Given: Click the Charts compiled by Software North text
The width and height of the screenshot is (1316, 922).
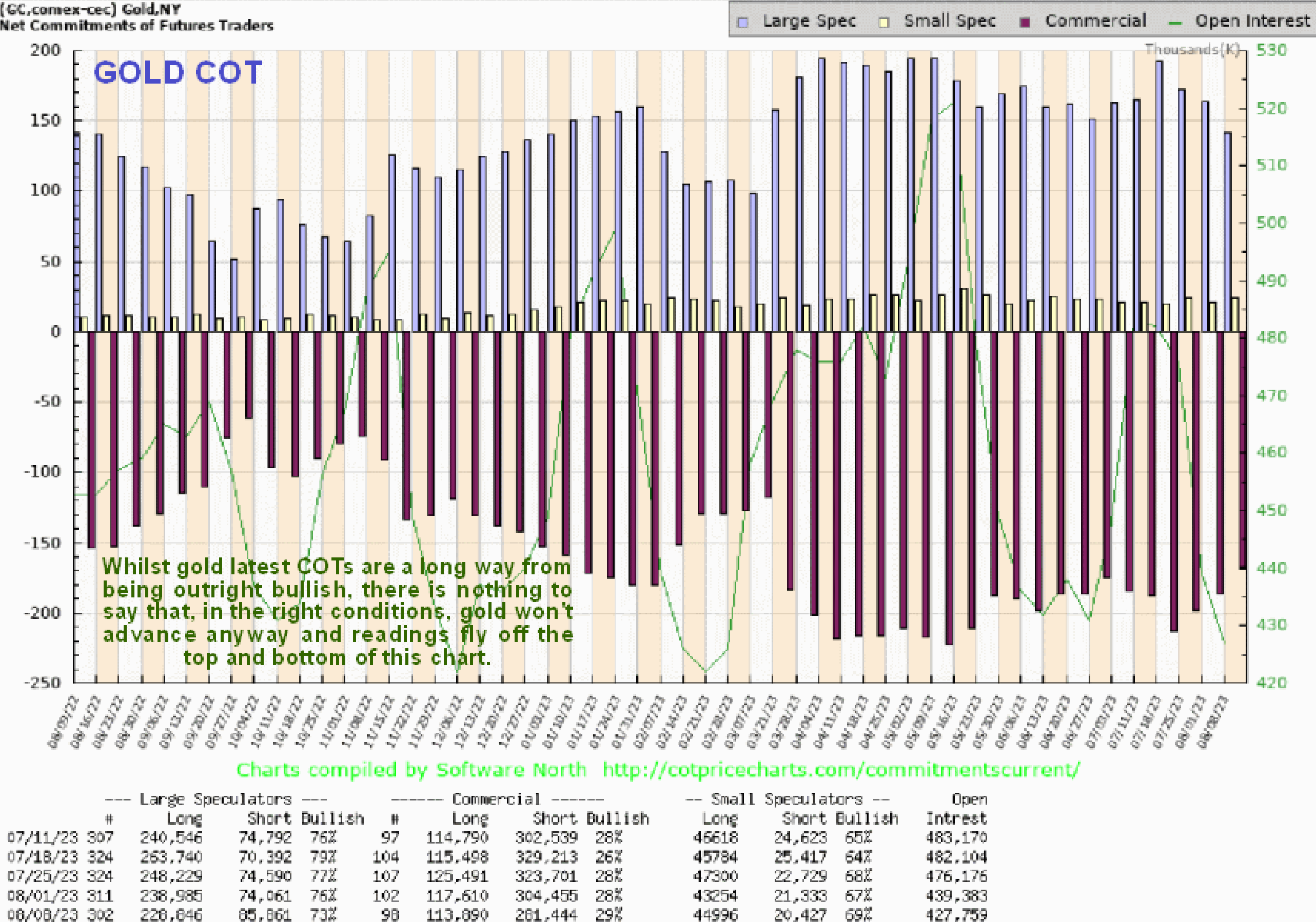Looking at the screenshot, I should tap(411, 770).
